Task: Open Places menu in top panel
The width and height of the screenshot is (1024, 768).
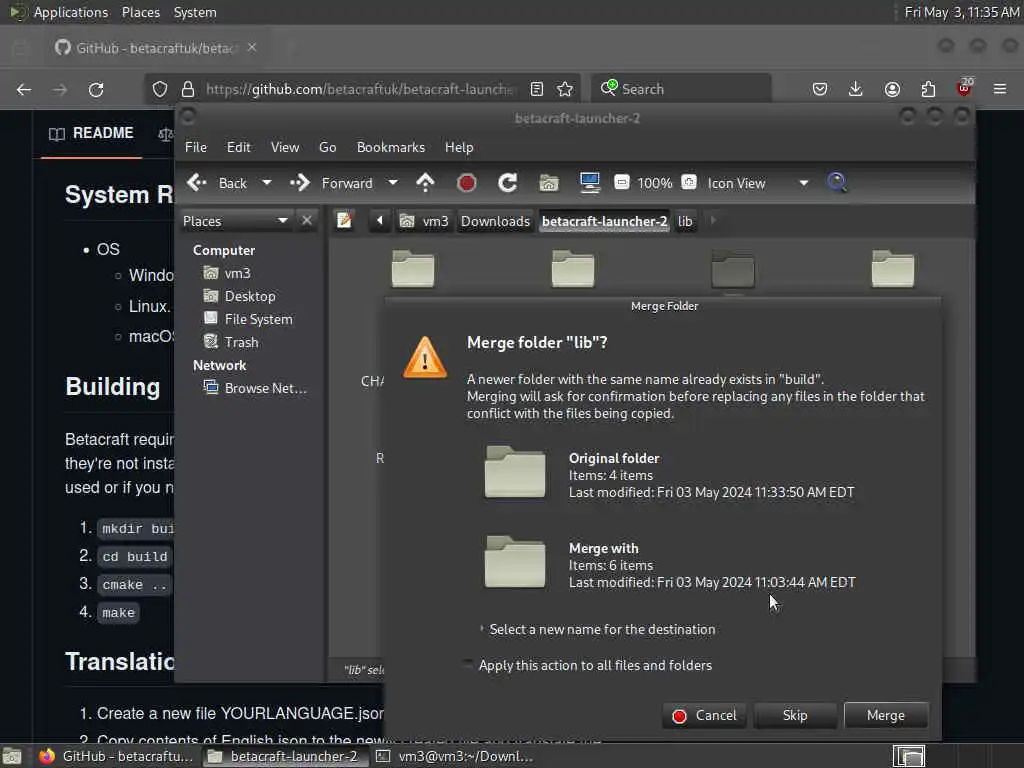Action: coord(140,12)
